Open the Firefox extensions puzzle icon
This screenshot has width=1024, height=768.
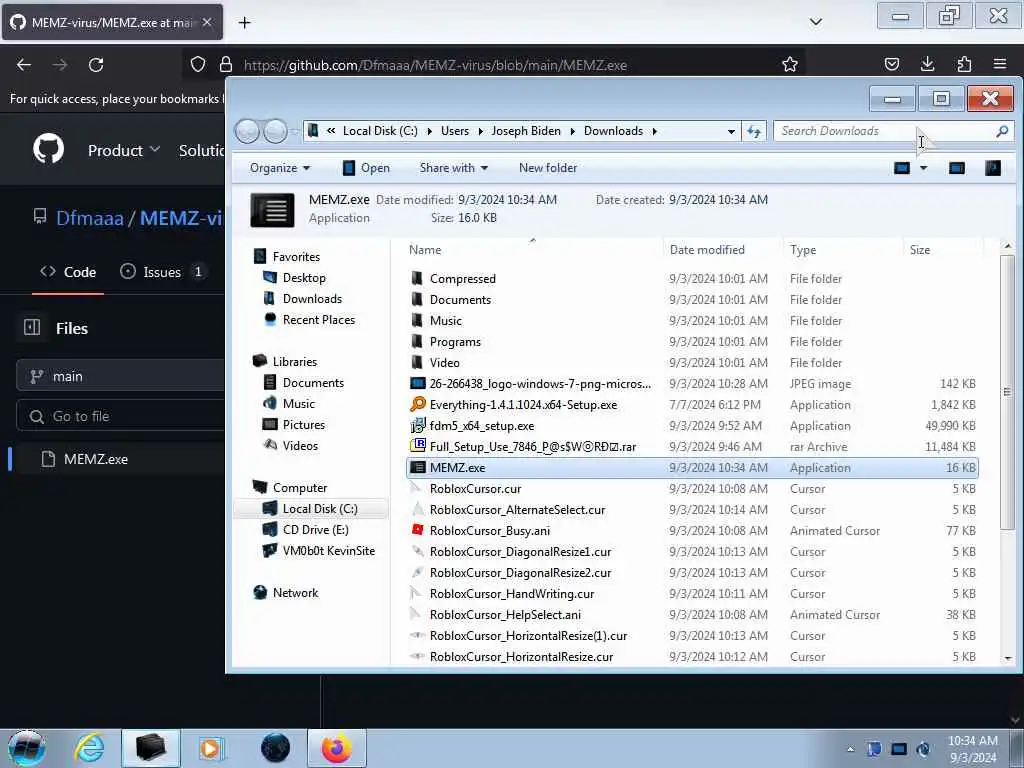964,64
